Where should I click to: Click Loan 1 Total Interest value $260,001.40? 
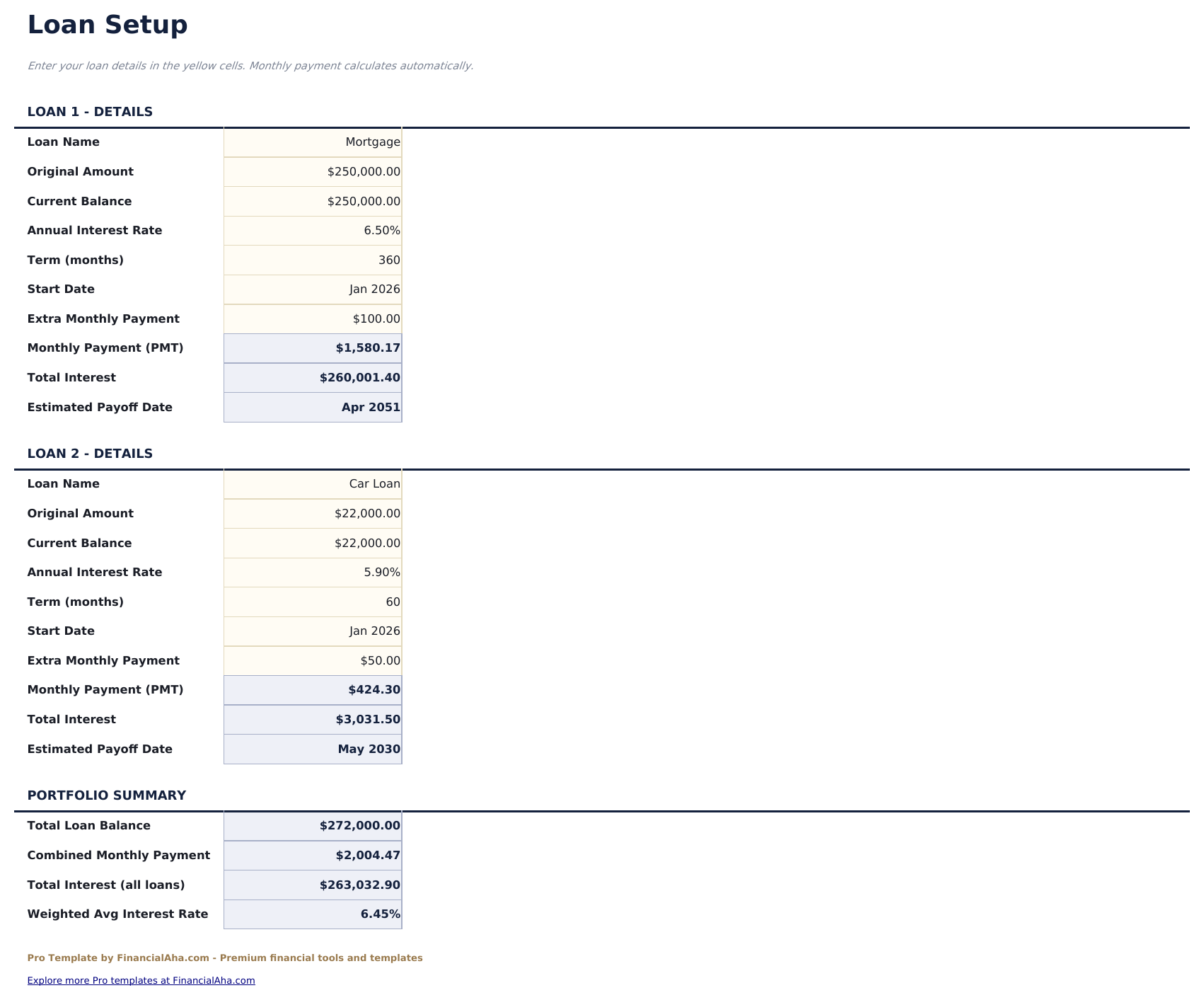(313, 377)
